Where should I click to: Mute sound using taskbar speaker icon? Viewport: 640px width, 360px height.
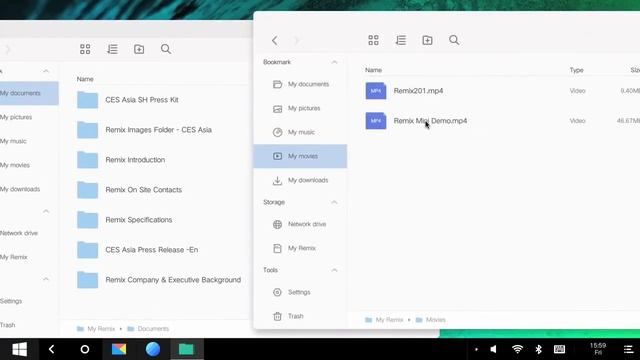click(493, 349)
